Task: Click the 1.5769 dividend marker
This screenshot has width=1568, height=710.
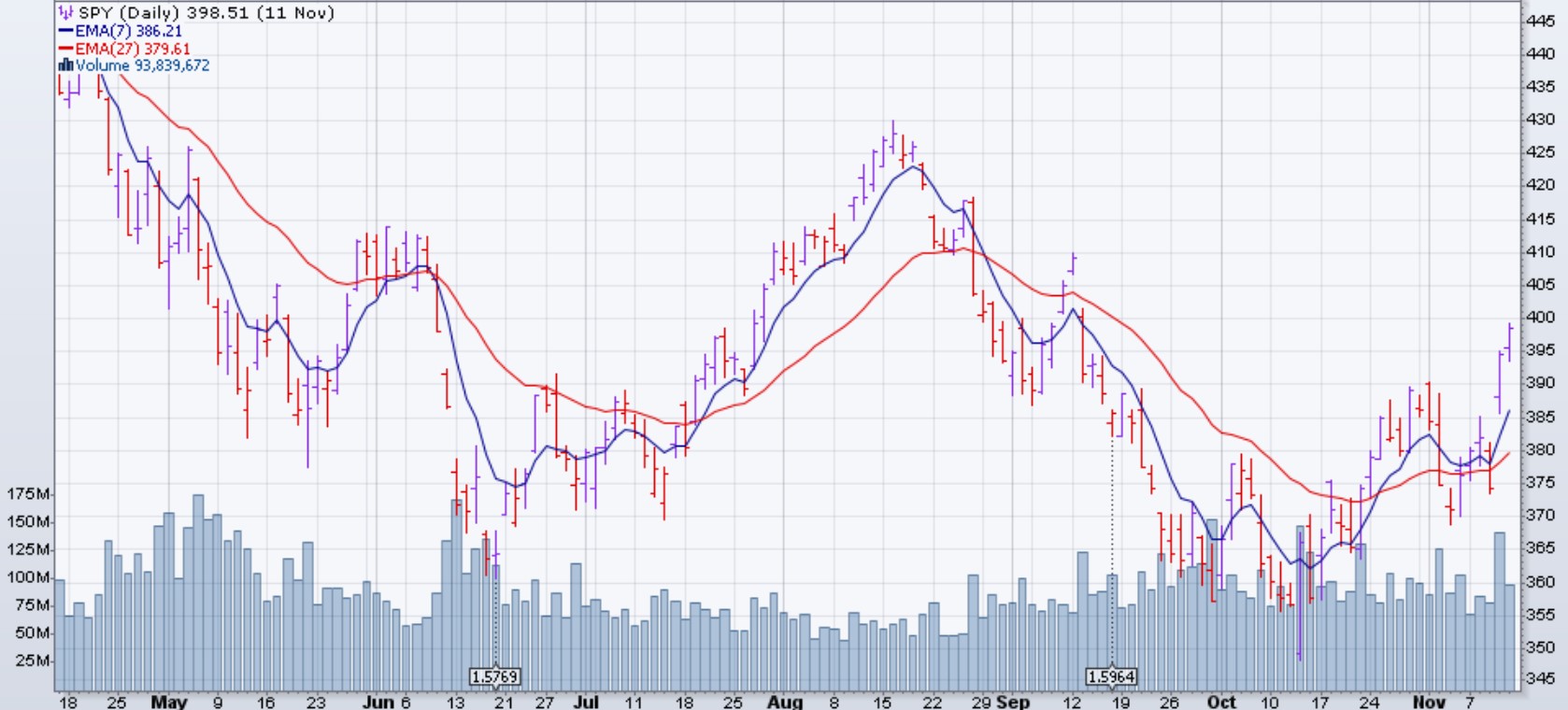Action: click(x=494, y=676)
